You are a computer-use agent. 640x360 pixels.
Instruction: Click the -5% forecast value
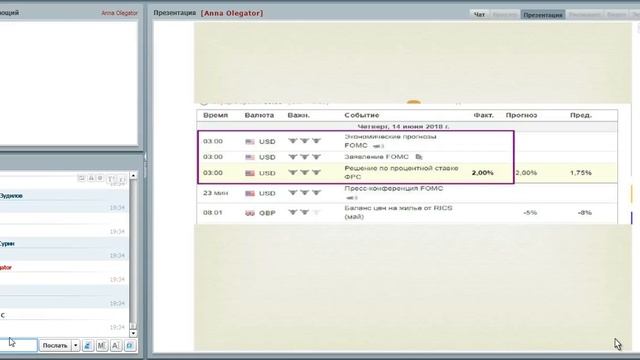click(530, 213)
